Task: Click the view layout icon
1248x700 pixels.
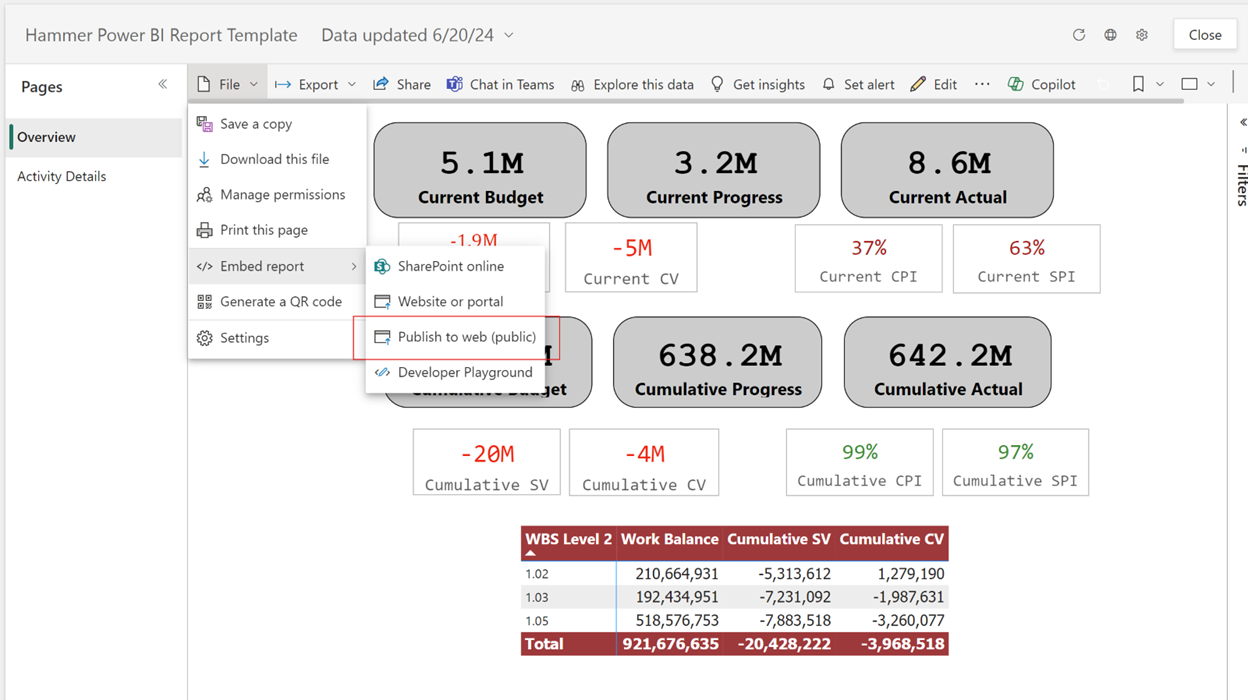Action: (1189, 84)
